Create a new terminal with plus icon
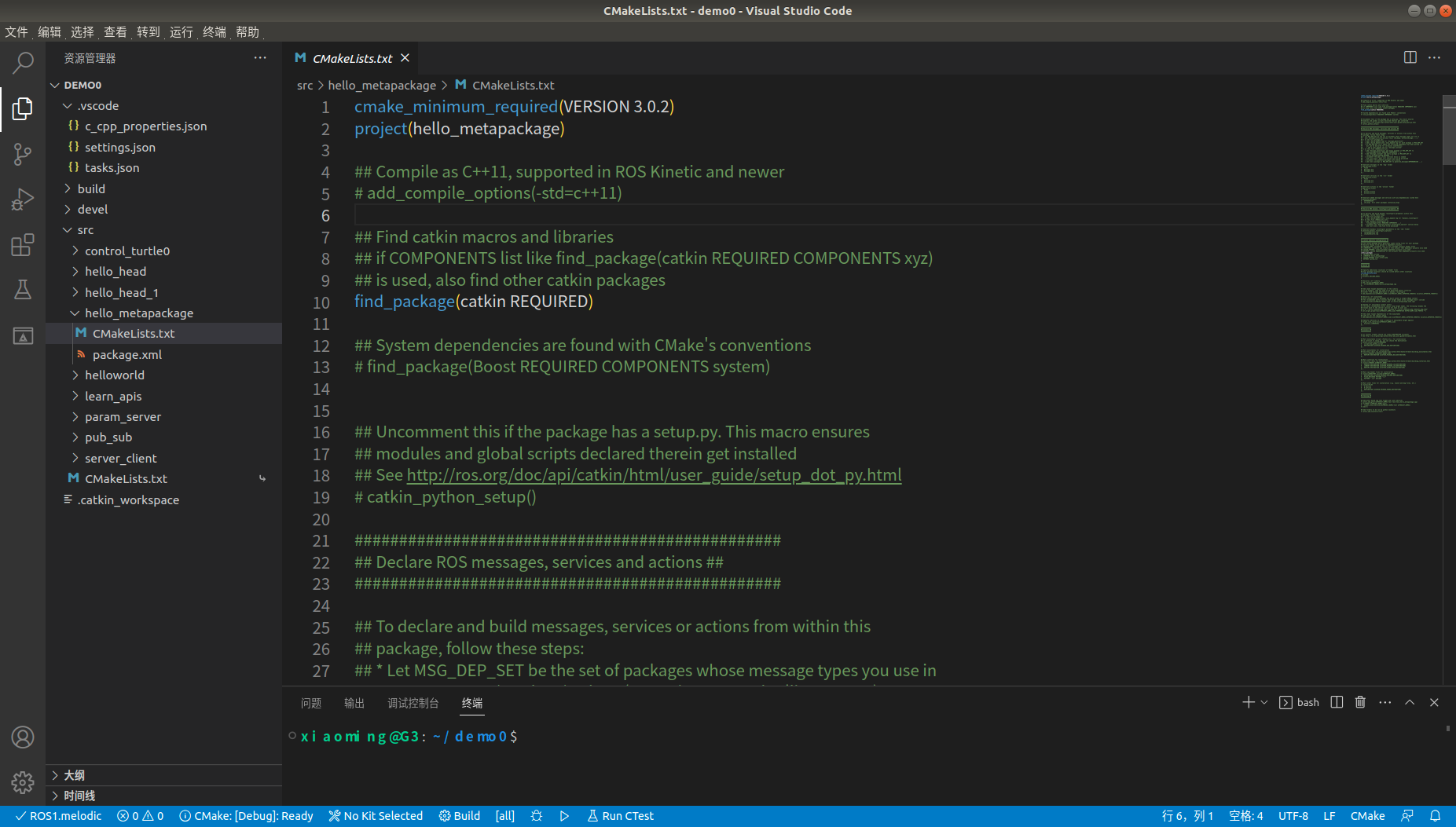1456x827 pixels. click(1248, 702)
